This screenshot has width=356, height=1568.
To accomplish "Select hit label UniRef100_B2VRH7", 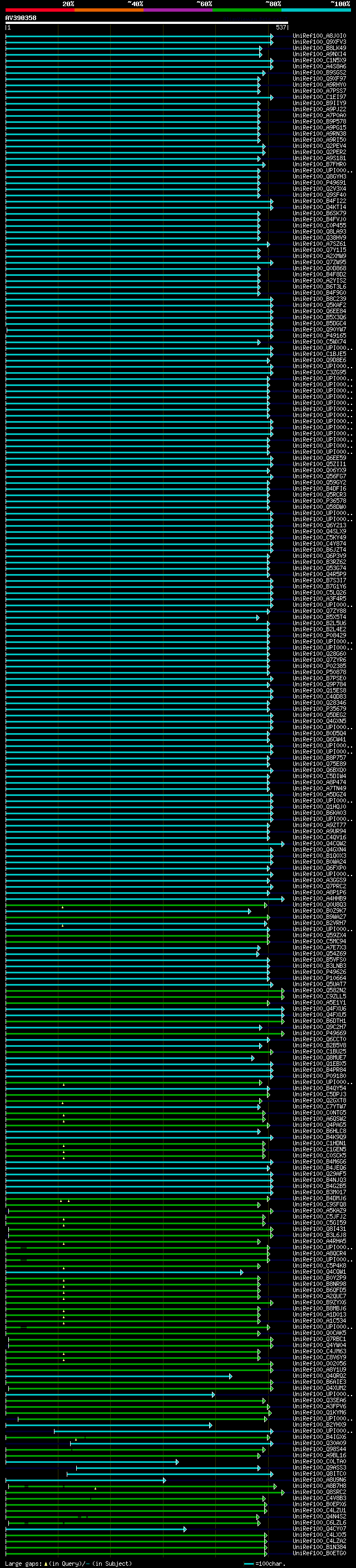I will click(x=319, y=923).
